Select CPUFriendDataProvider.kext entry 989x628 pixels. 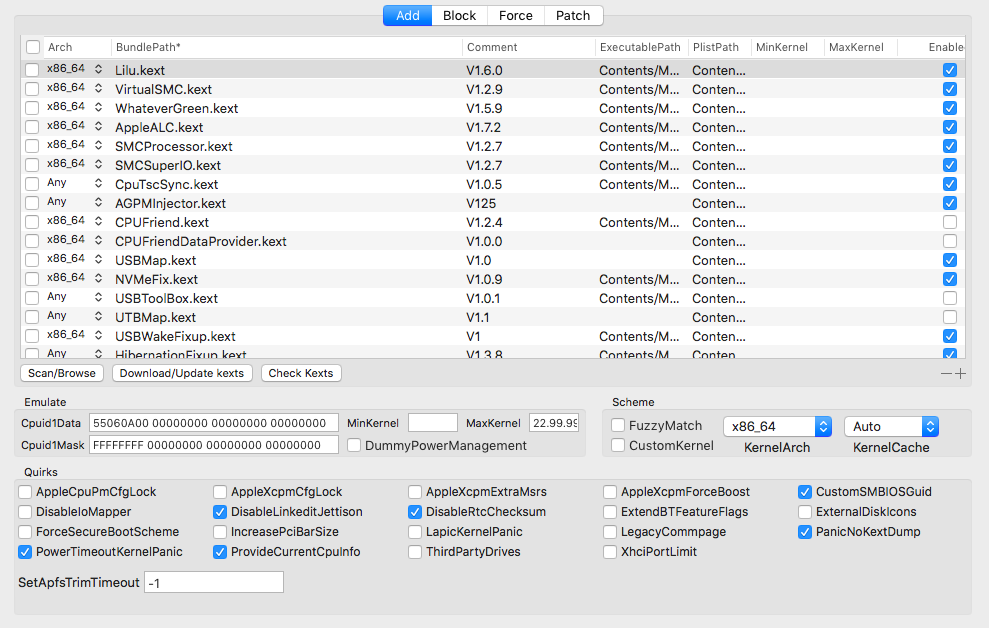[201, 241]
